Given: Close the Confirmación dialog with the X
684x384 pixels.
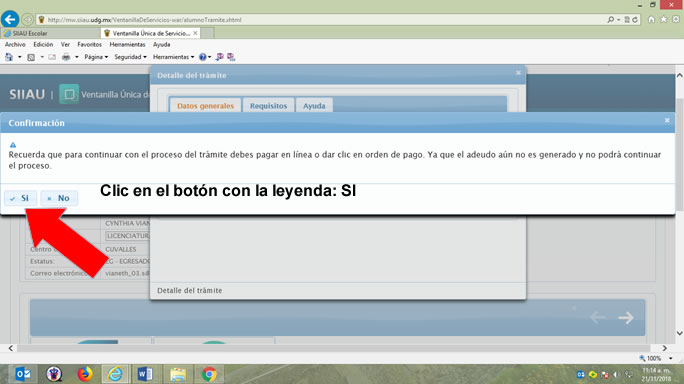Looking at the screenshot, I should click(x=667, y=120).
